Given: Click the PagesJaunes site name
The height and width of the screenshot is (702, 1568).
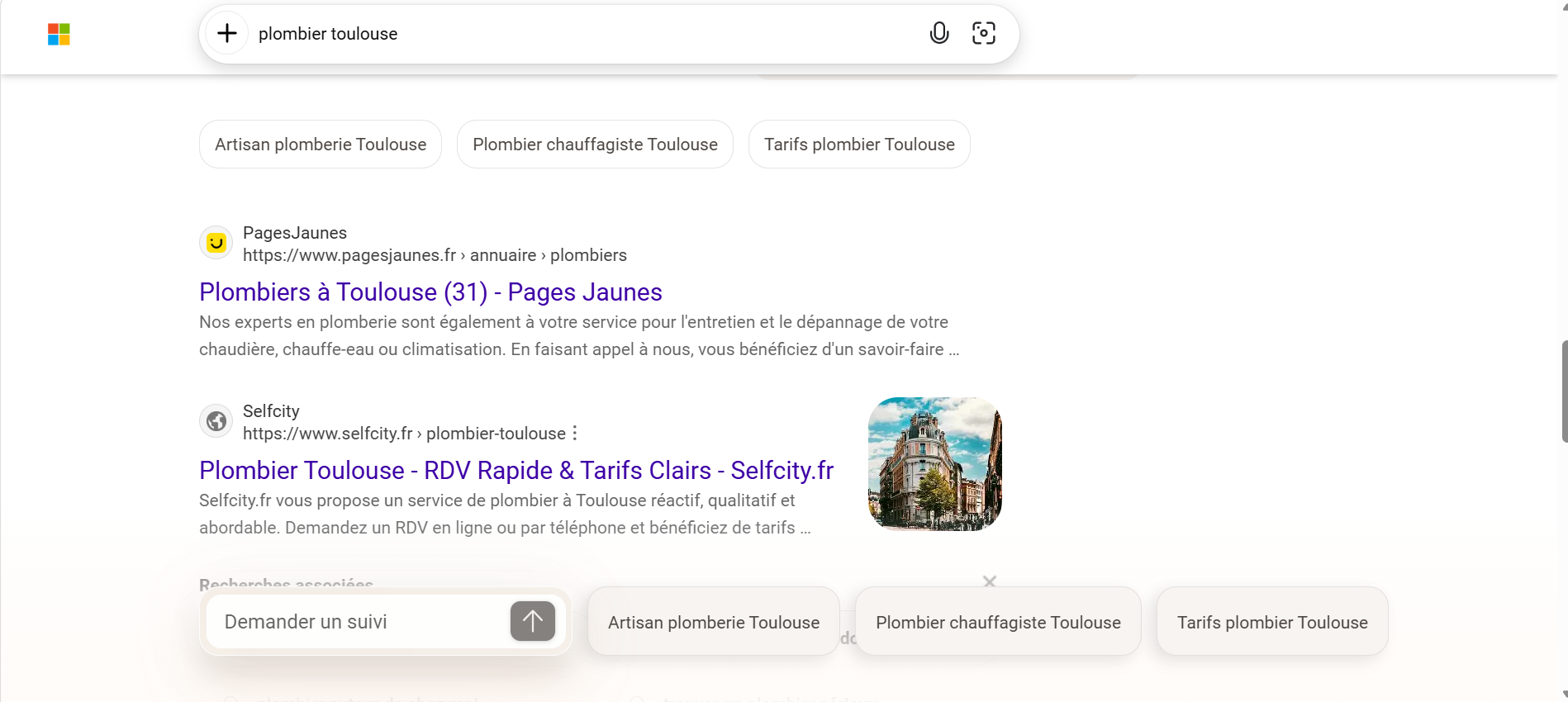Looking at the screenshot, I should 295,233.
